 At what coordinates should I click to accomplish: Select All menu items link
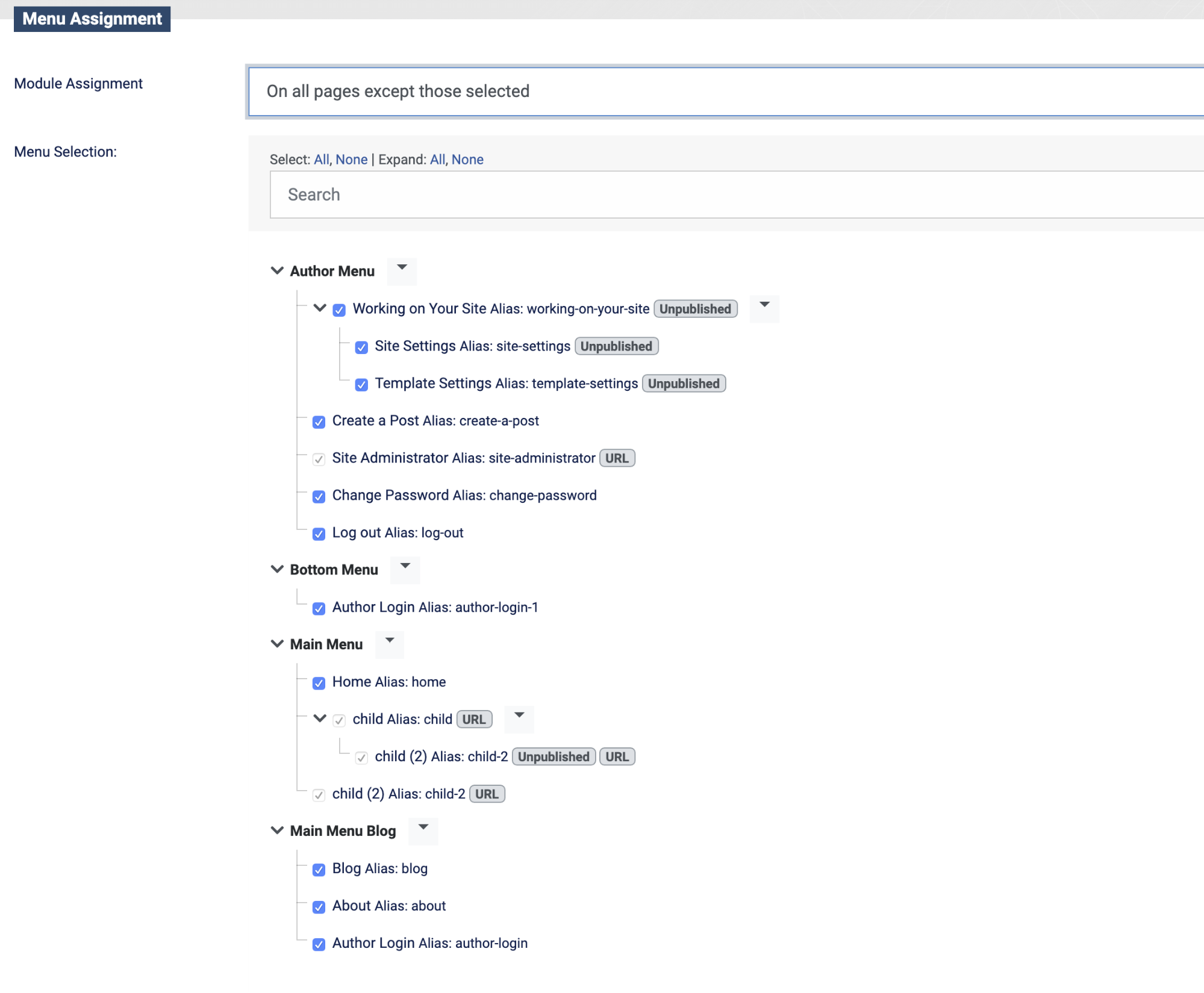pyautogui.click(x=321, y=160)
